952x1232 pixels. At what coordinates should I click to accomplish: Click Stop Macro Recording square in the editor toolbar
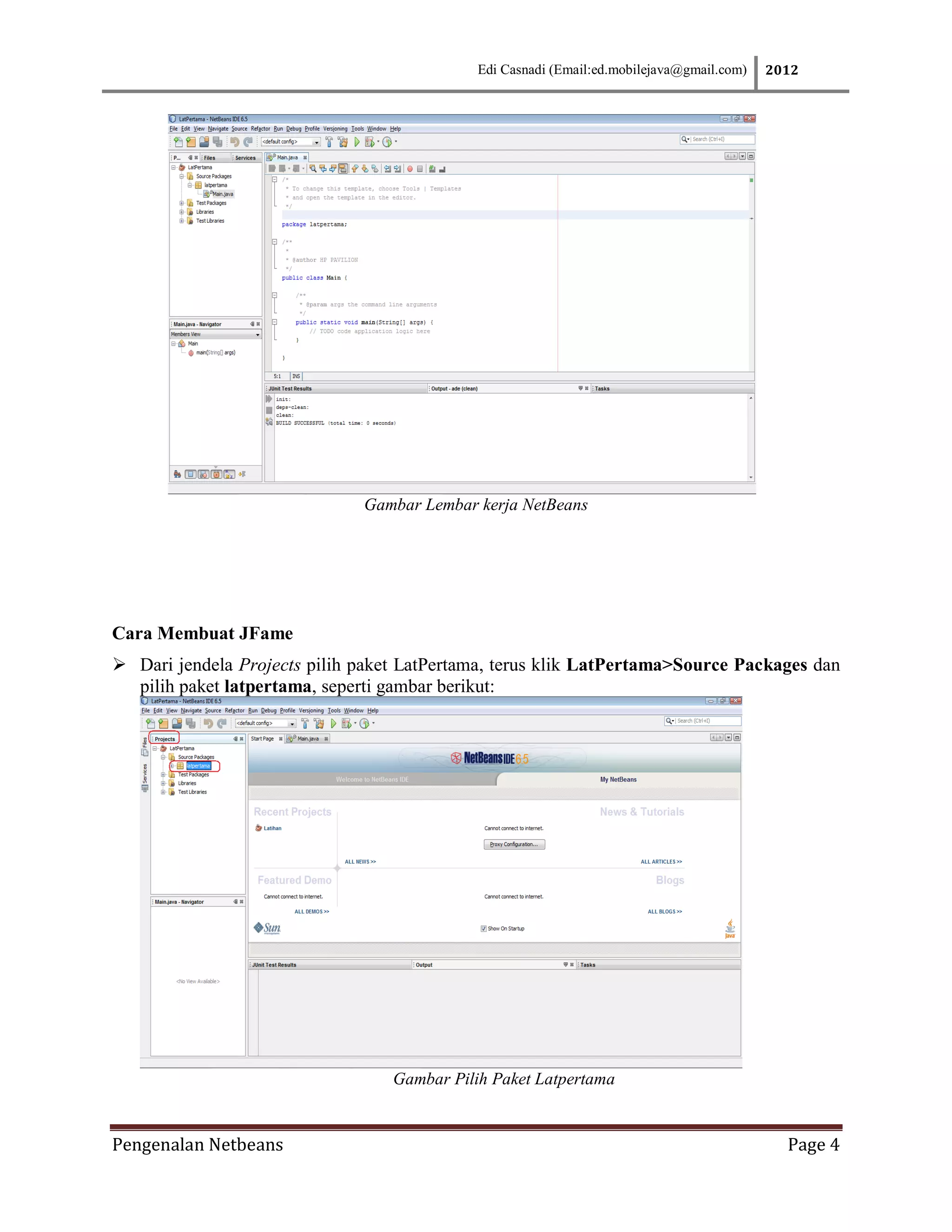point(420,169)
